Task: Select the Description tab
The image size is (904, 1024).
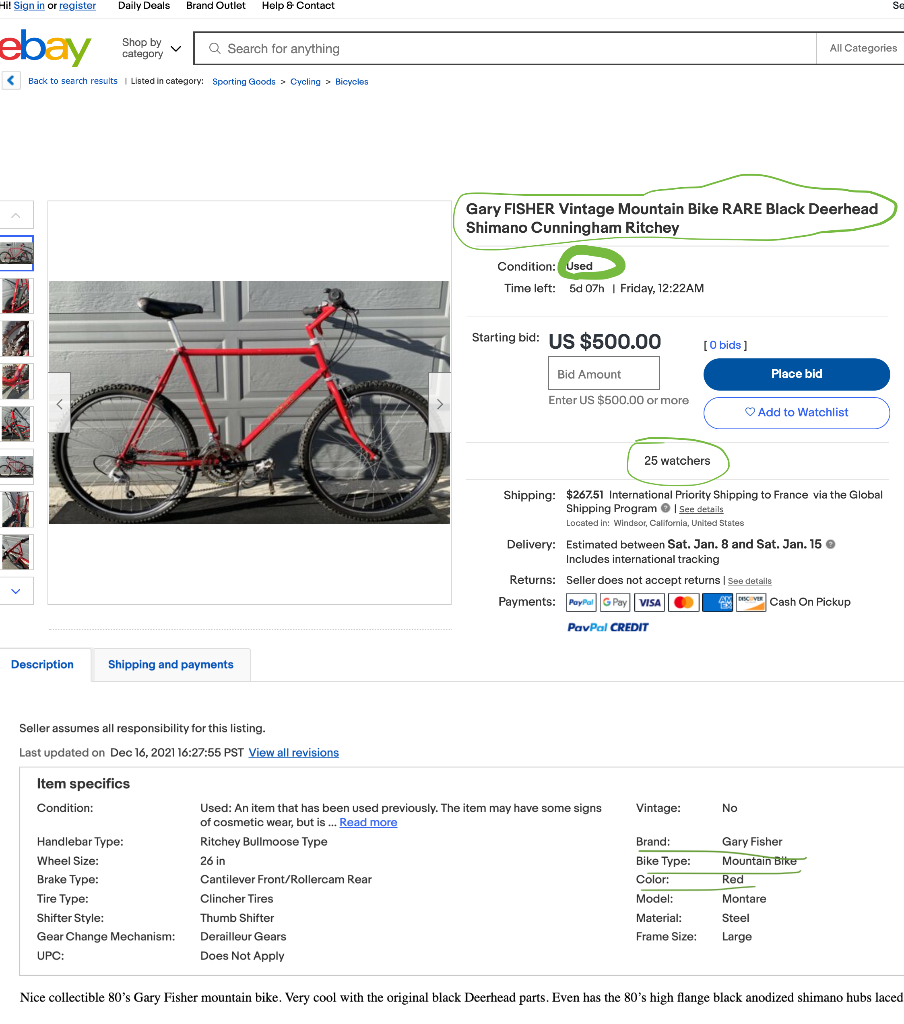Action: 42,664
